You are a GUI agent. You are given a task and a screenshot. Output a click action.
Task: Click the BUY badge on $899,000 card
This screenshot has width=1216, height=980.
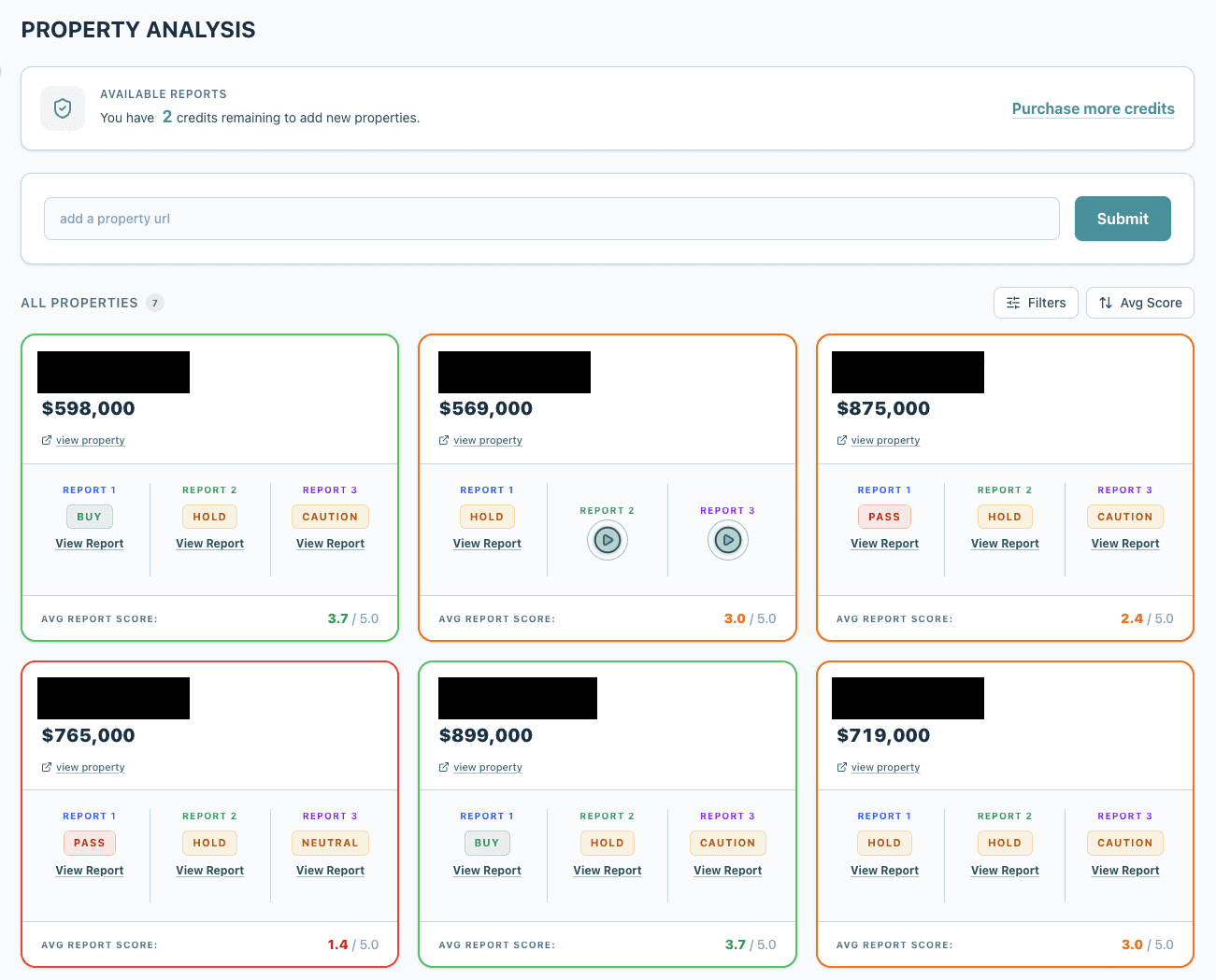[x=487, y=843]
